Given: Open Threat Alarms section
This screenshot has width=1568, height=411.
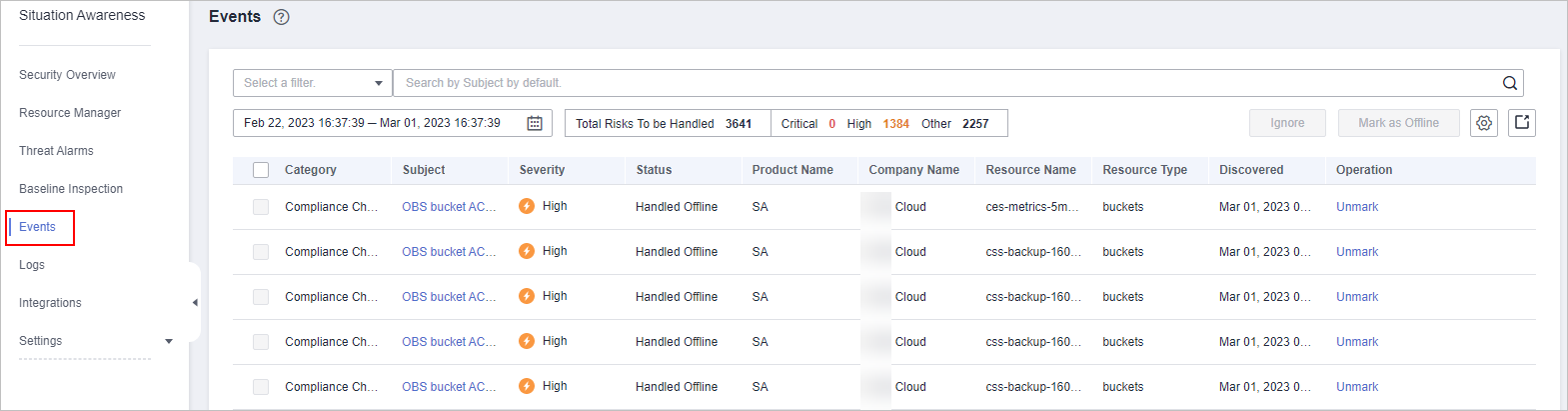Looking at the screenshot, I should click(56, 151).
